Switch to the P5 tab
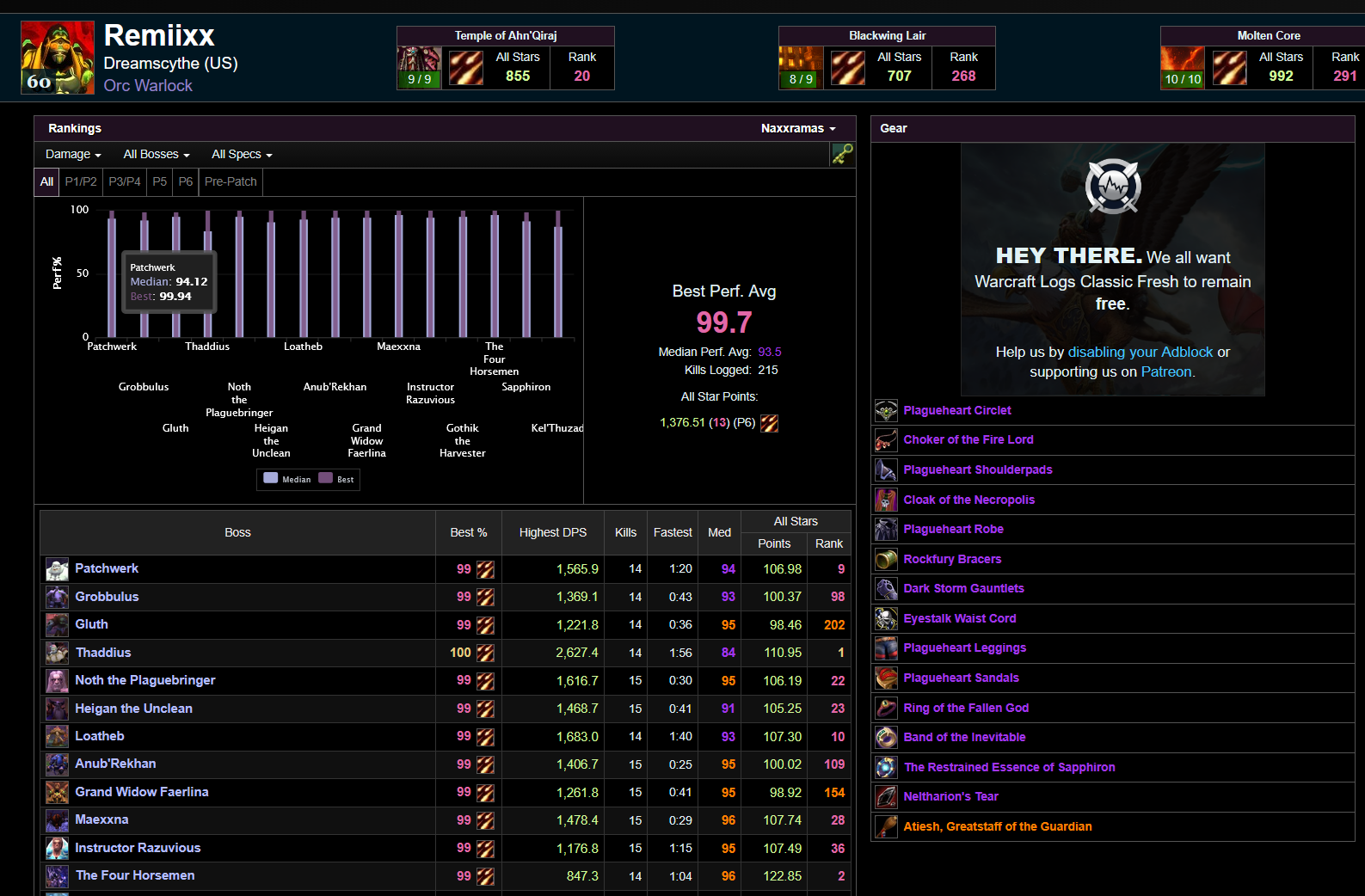The height and width of the screenshot is (896, 1365). pos(160,181)
